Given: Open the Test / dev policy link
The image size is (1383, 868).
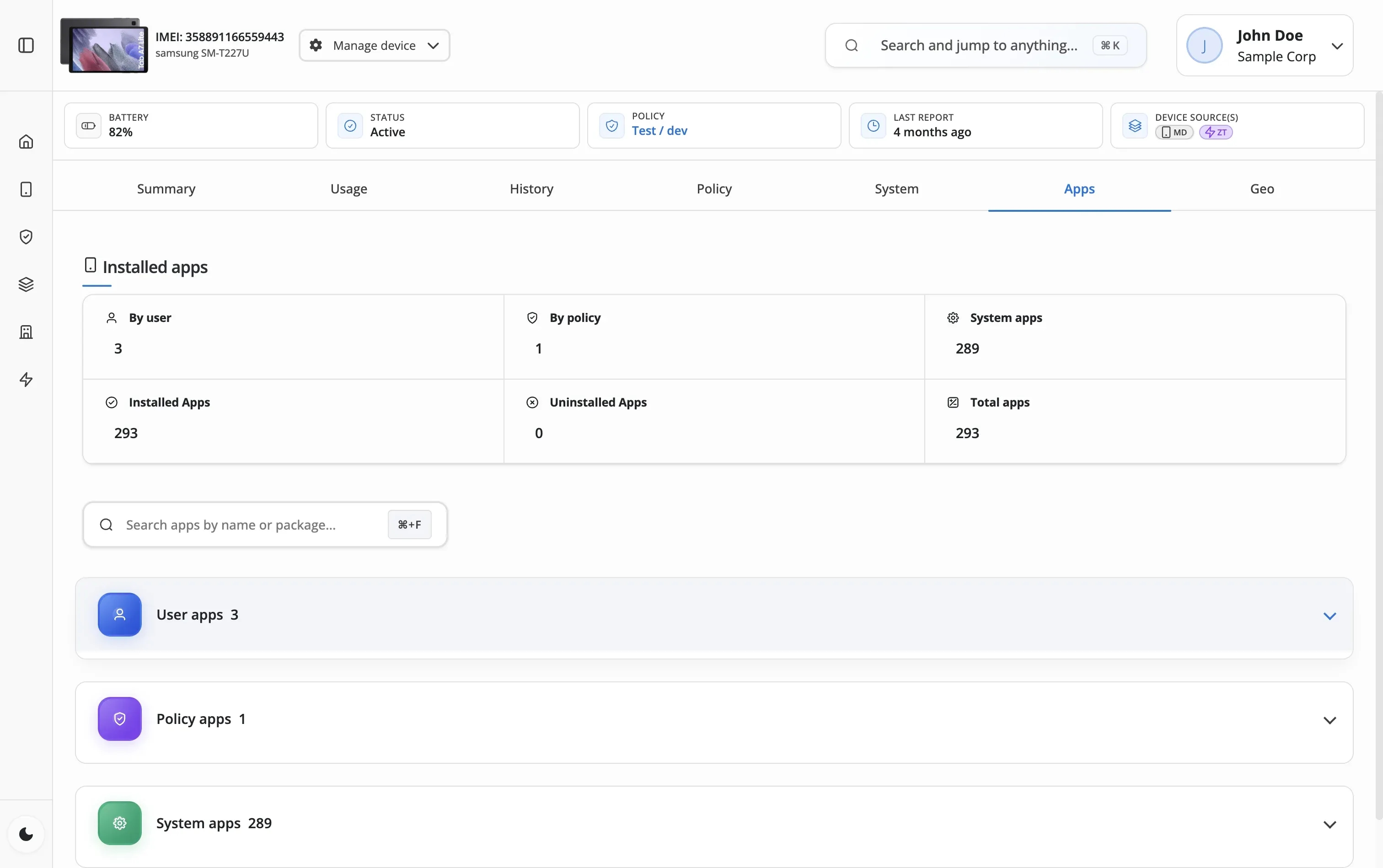Looking at the screenshot, I should [x=659, y=131].
